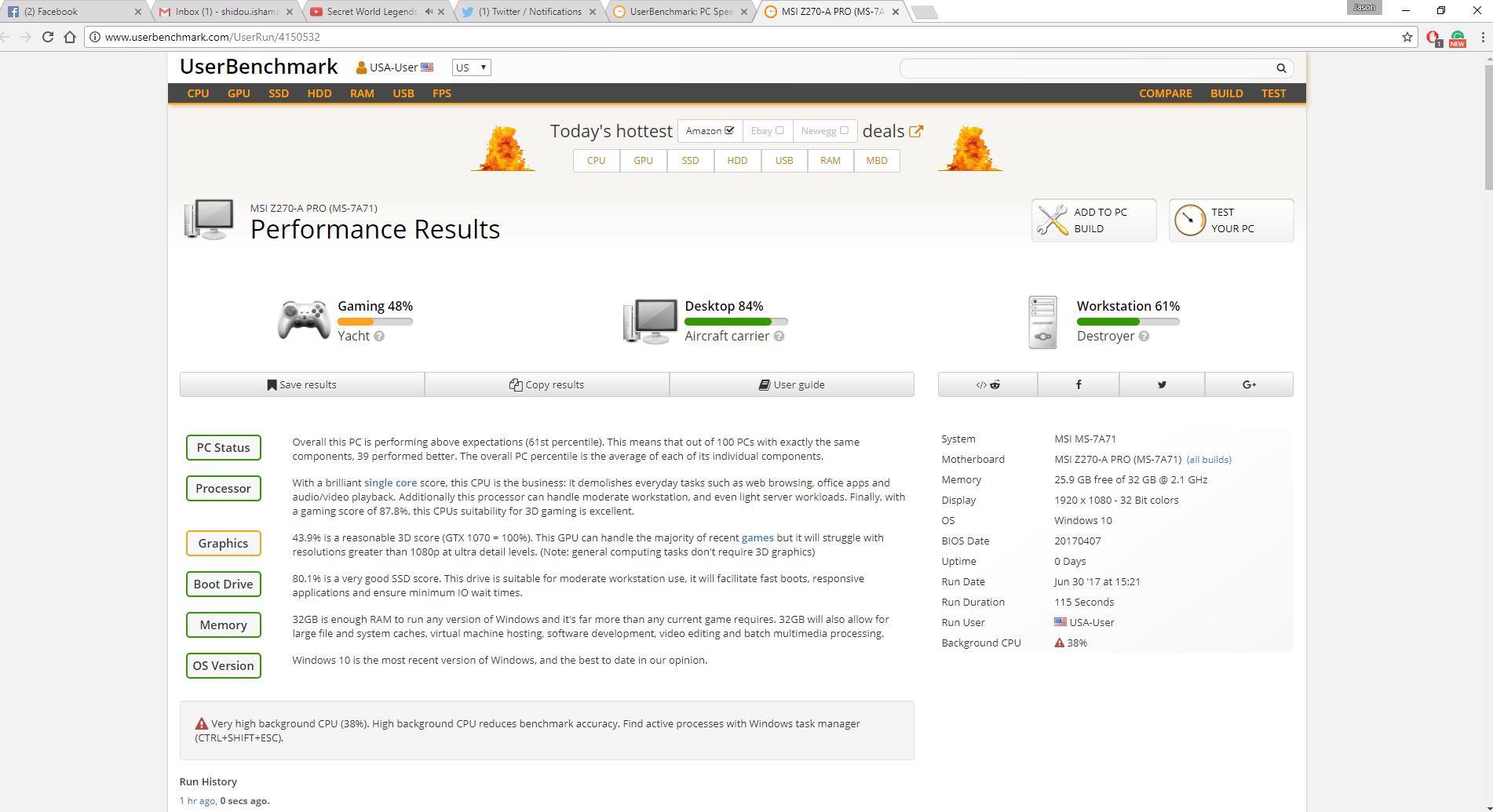
Task: Open the games link in Graphics text
Action: pyautogui.click(x=757, y=538)
